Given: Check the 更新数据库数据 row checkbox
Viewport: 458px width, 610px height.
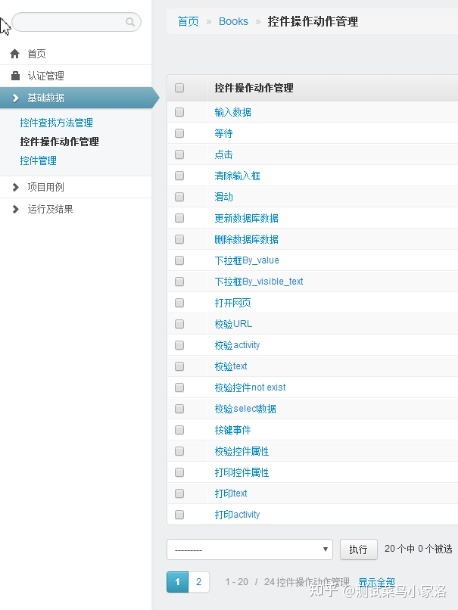Looking at the screenshot, I should (x=179, y=218).
